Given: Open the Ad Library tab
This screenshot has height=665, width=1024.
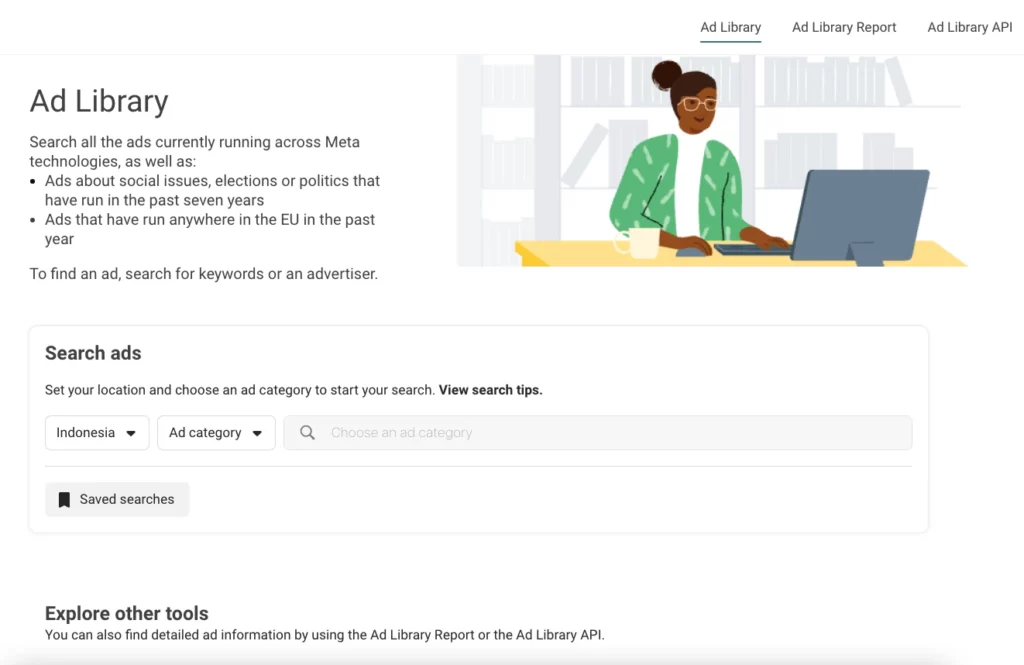Looking at the screenshot, I should click(x=730, y=27).
